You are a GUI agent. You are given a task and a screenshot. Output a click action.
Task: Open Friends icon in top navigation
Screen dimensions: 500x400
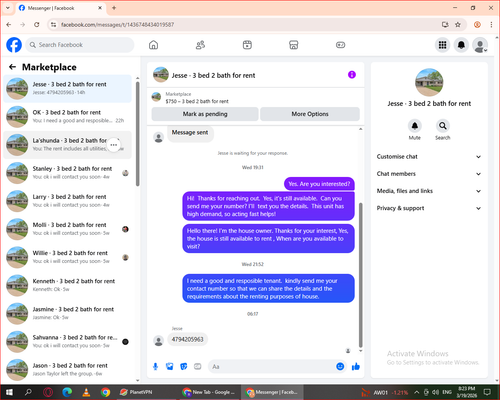click(x=200, y=45)
